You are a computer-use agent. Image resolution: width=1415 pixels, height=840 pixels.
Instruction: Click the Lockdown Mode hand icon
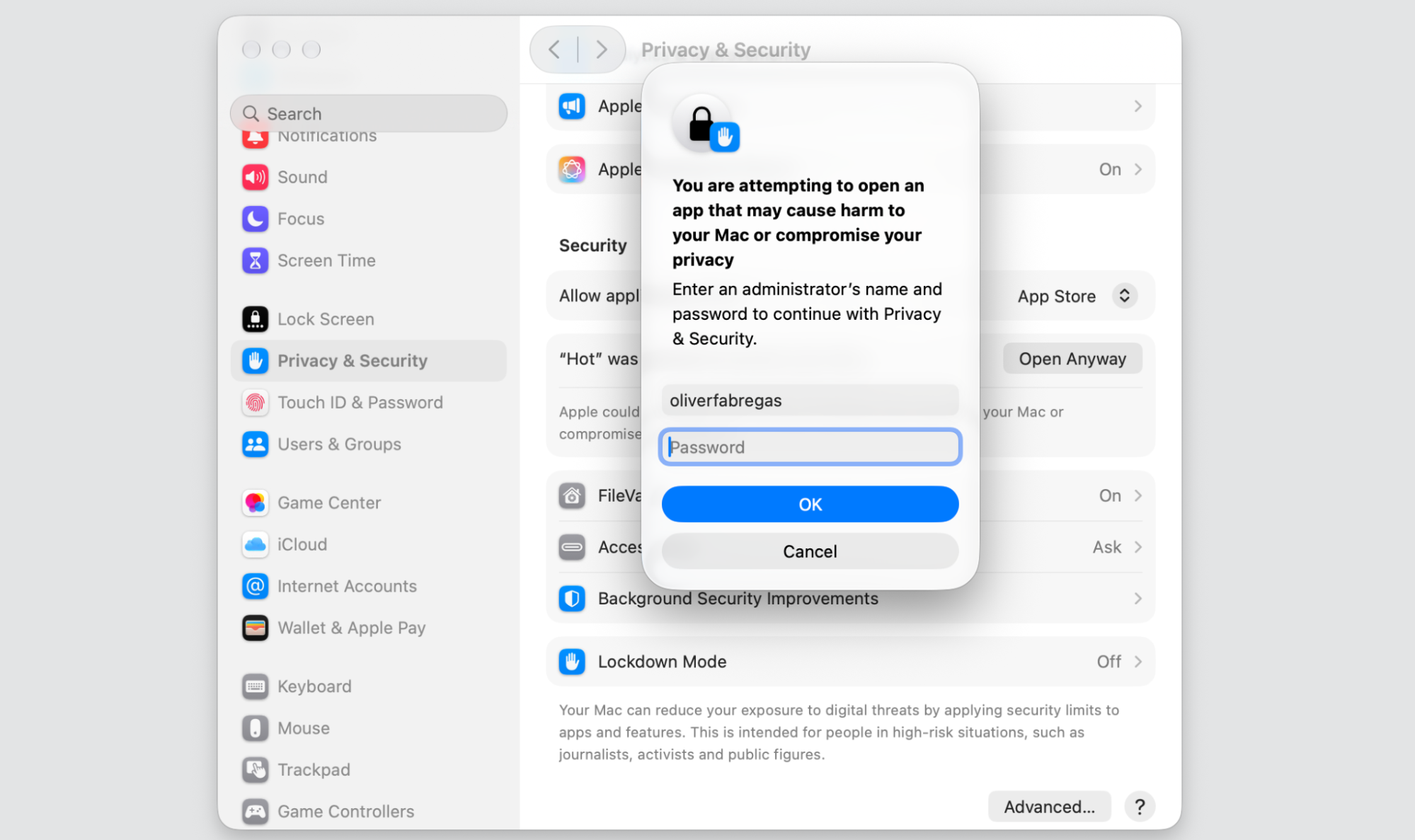[572, 662]
